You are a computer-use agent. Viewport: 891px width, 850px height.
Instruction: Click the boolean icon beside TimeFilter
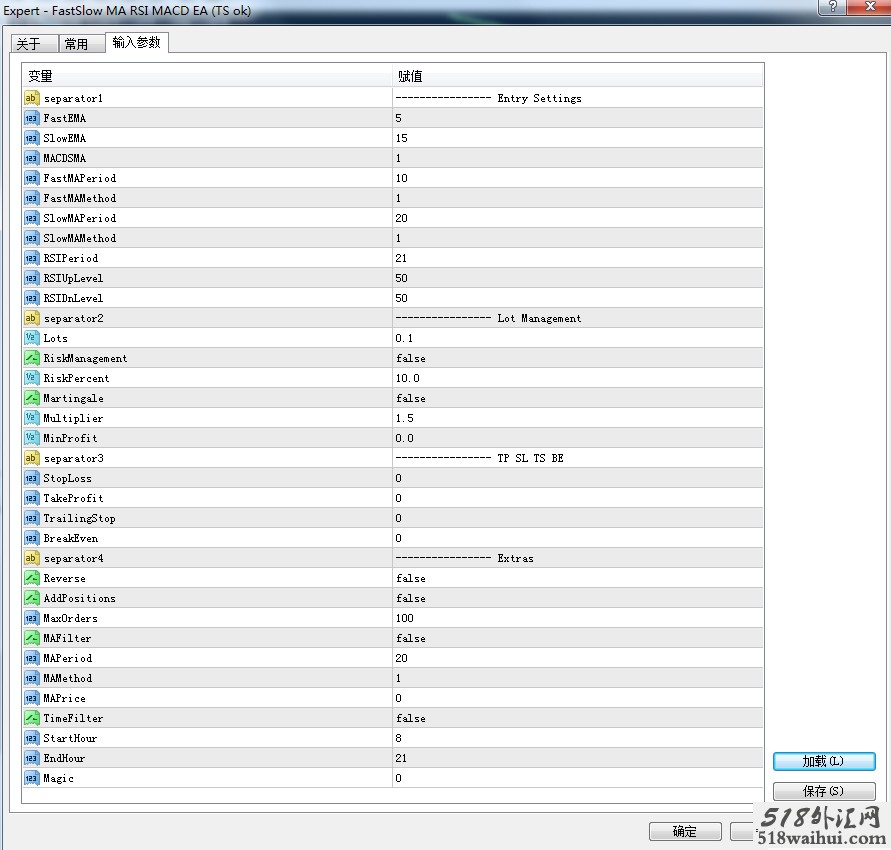coord(32,718)
